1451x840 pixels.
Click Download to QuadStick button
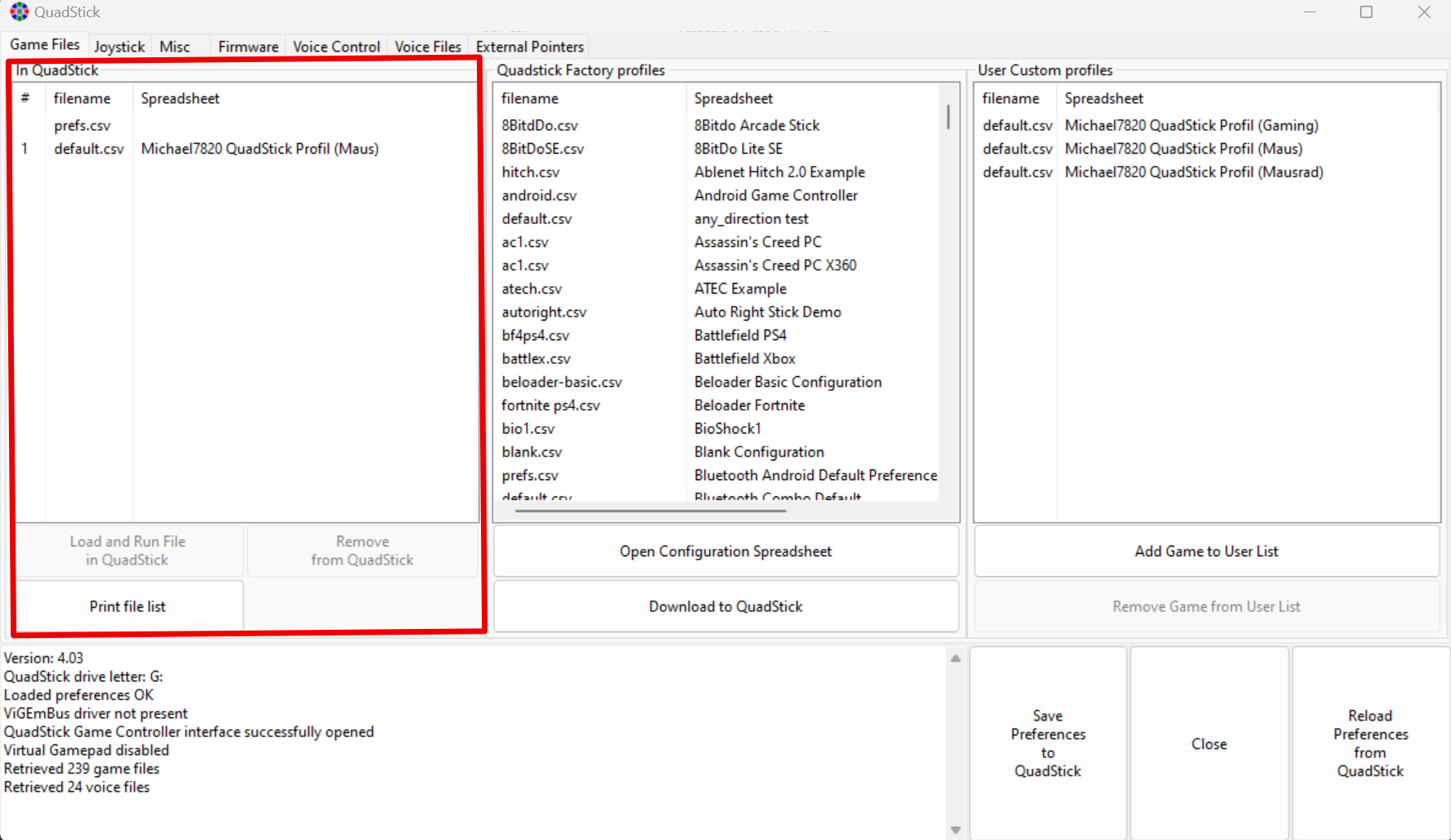725,606
